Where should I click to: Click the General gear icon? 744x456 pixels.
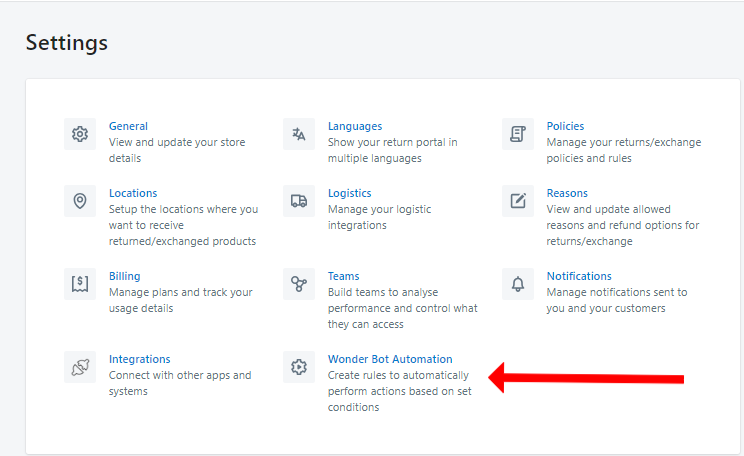[x=80, y=134]
